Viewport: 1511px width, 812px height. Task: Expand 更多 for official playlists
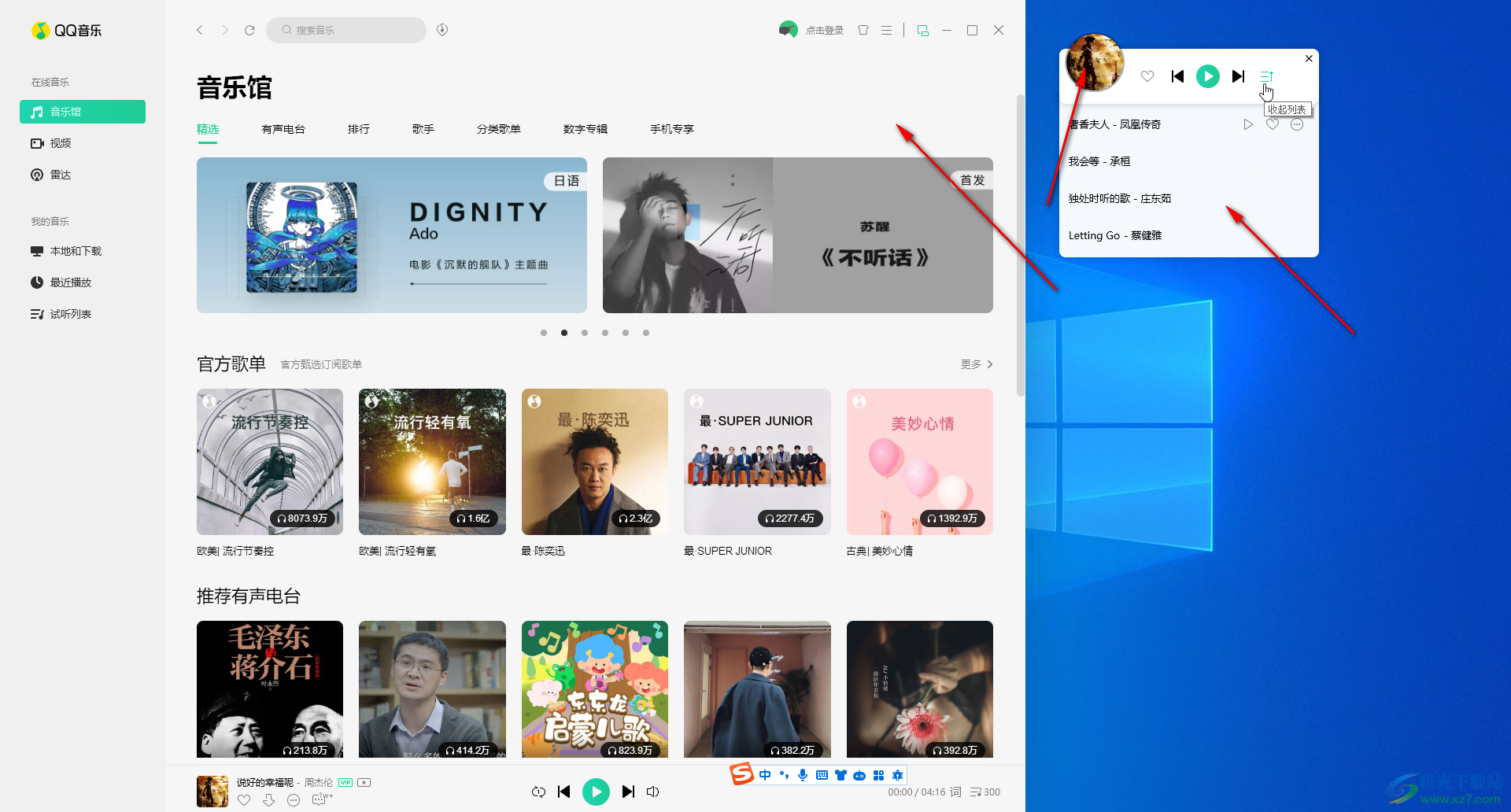[977, 364]
